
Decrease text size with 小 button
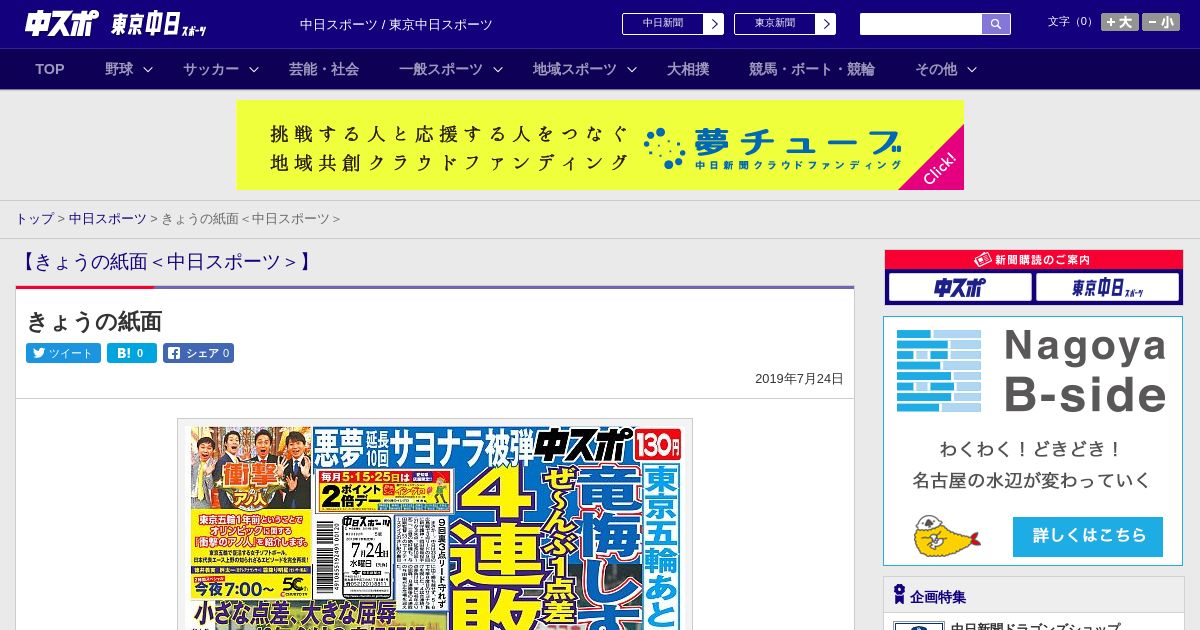pyautogui.click(x=1161, y=22)
